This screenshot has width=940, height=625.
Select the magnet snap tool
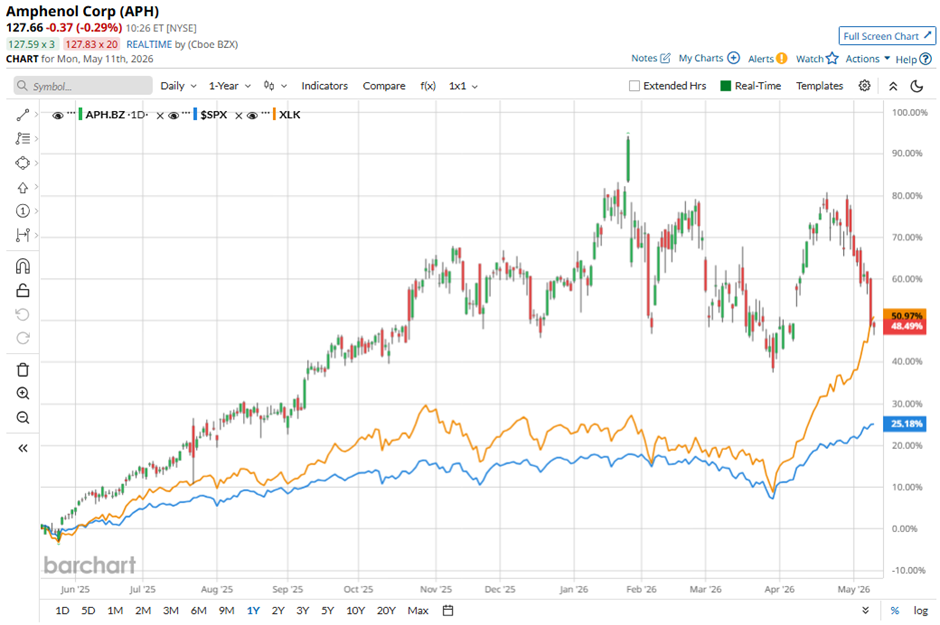(23, 267)
